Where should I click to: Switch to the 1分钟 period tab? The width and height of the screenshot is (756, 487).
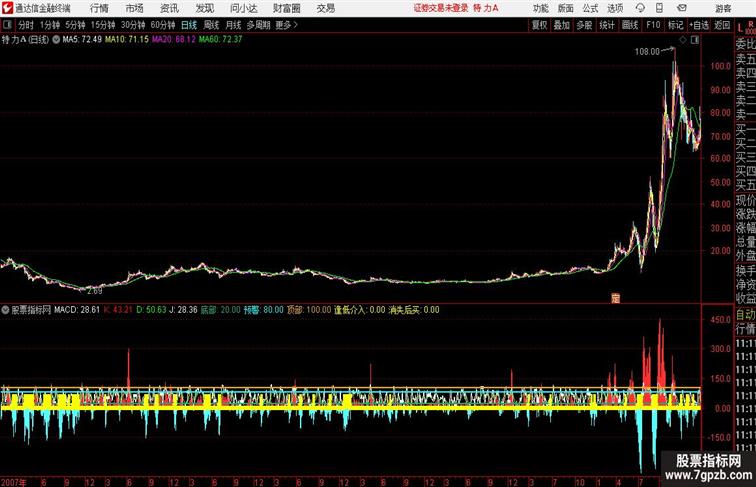click(50, 25)
